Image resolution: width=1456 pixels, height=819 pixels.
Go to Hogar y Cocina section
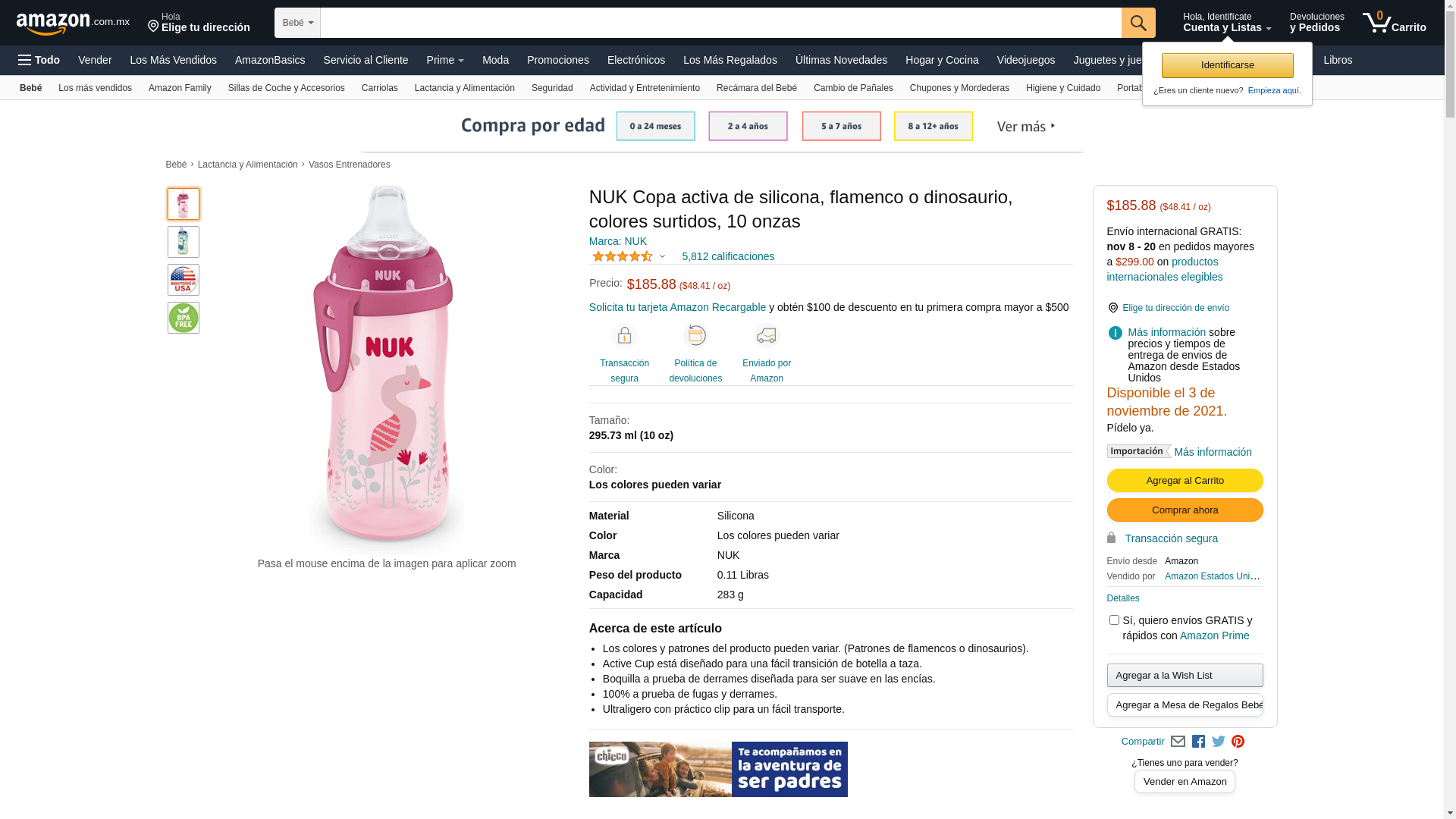pyautogui.click(x=941, y=60)
